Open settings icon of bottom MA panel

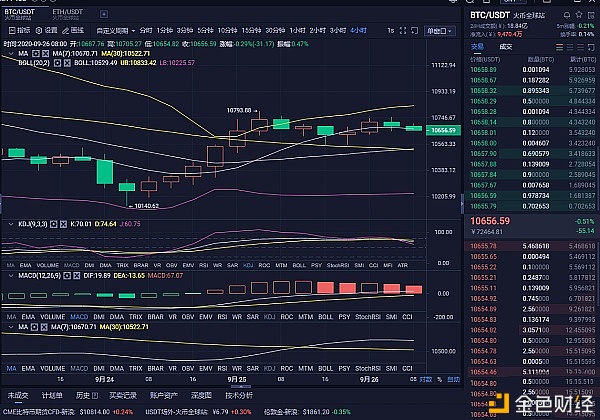[x=34, y=327]
